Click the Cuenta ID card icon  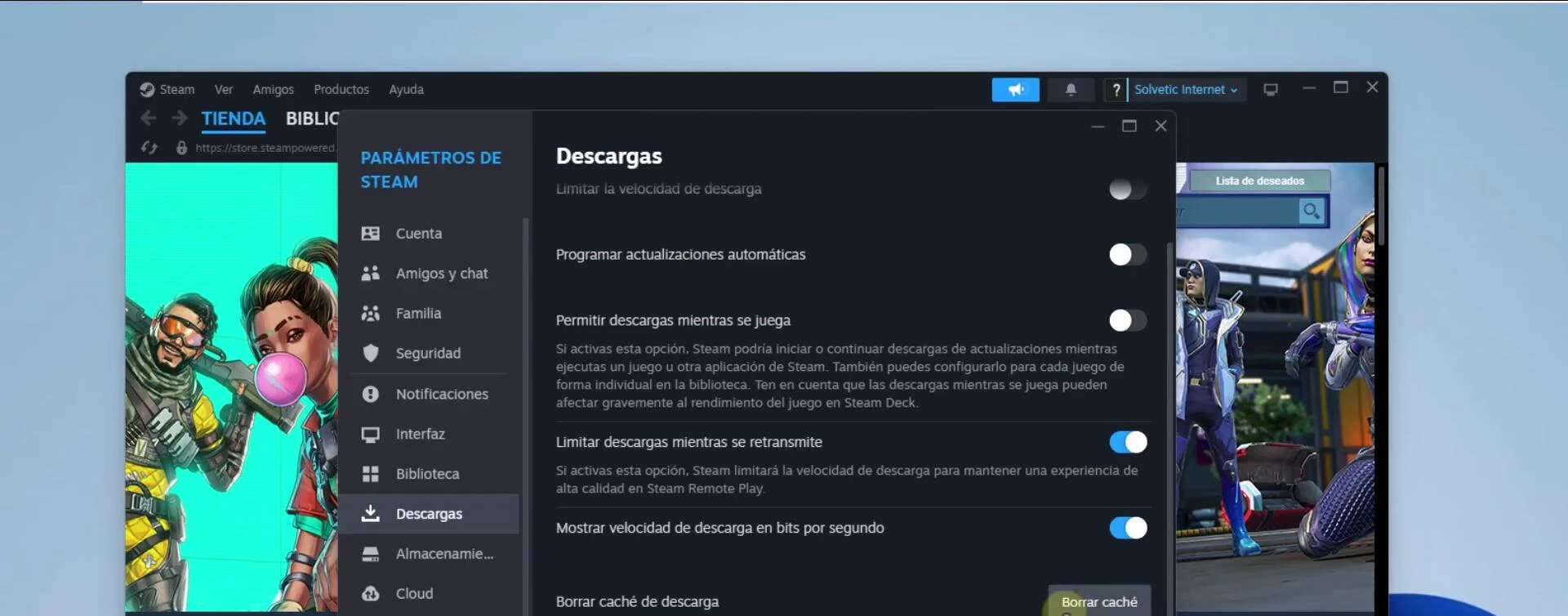pos(370,234)
